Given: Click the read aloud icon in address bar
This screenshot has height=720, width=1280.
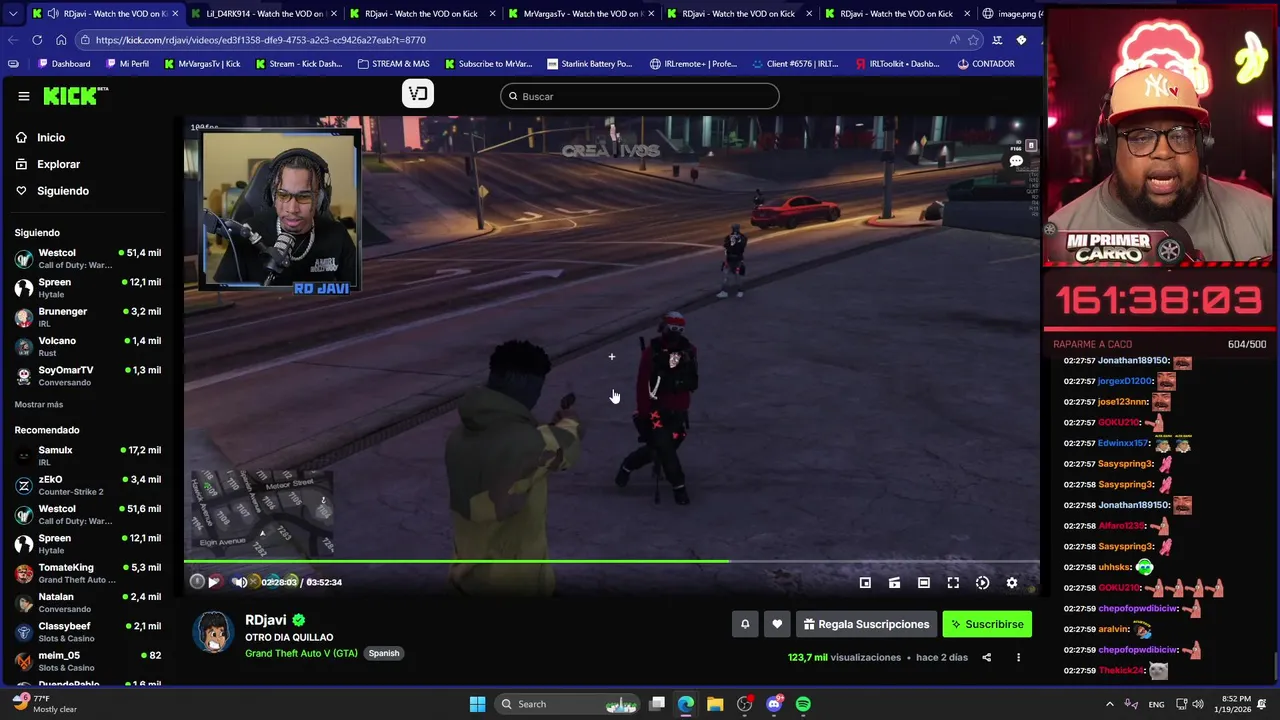Looking at the screenshot, I should tap(954, 40).
